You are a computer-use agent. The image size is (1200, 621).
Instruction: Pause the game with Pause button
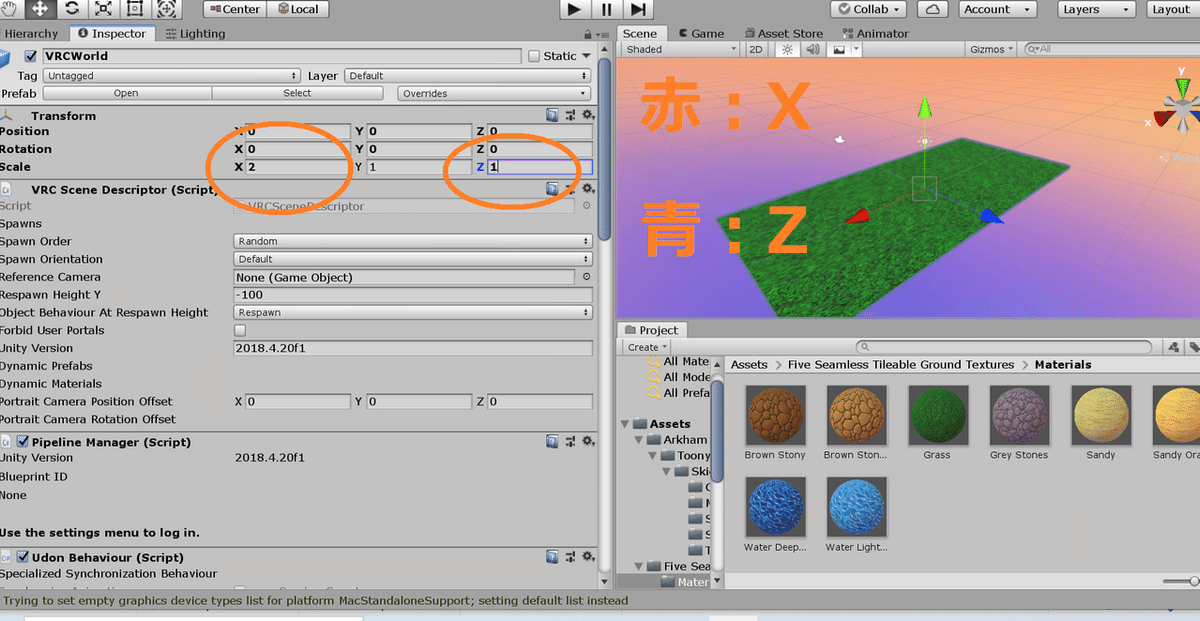coord(605,9)
